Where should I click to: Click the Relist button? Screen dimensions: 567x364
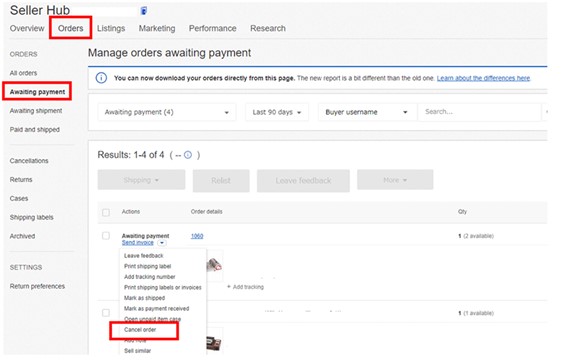click(x=221, y=180)
